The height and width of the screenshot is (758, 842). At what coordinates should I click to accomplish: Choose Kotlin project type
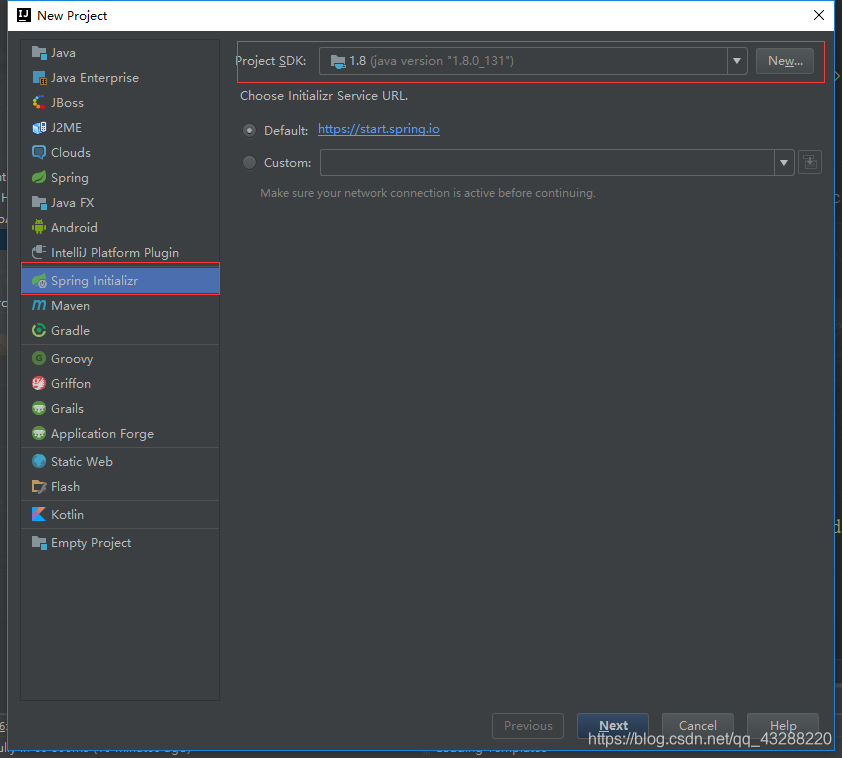(x=120, y=514)
